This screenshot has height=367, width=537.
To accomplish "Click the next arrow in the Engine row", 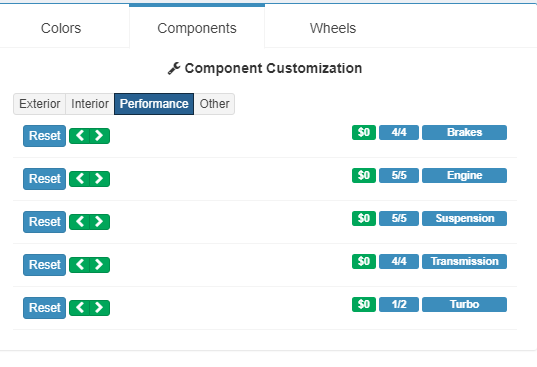I will coord(100,179).
